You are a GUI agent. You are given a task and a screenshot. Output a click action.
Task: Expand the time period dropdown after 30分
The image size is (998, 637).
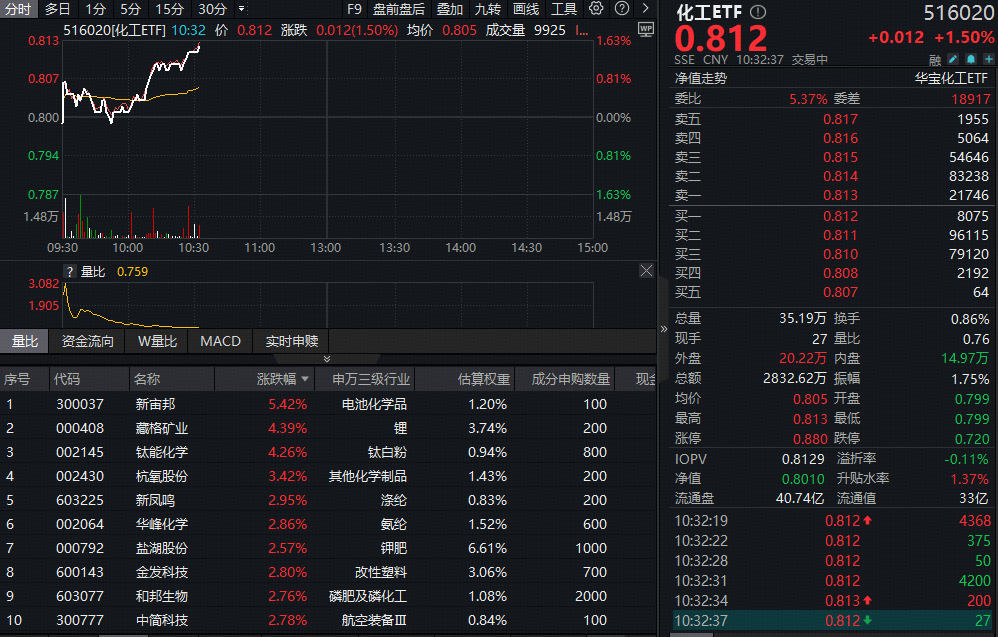[241, 9]
